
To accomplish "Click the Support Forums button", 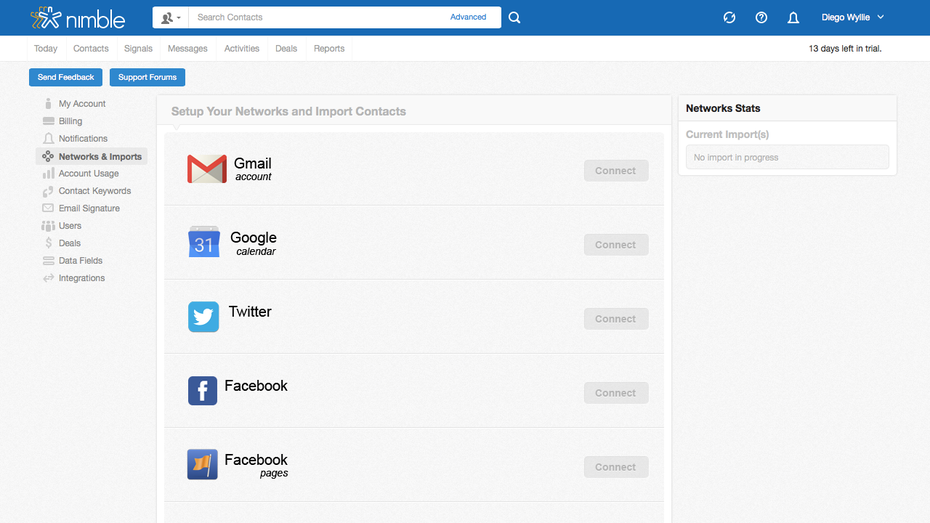I will 147,77.
